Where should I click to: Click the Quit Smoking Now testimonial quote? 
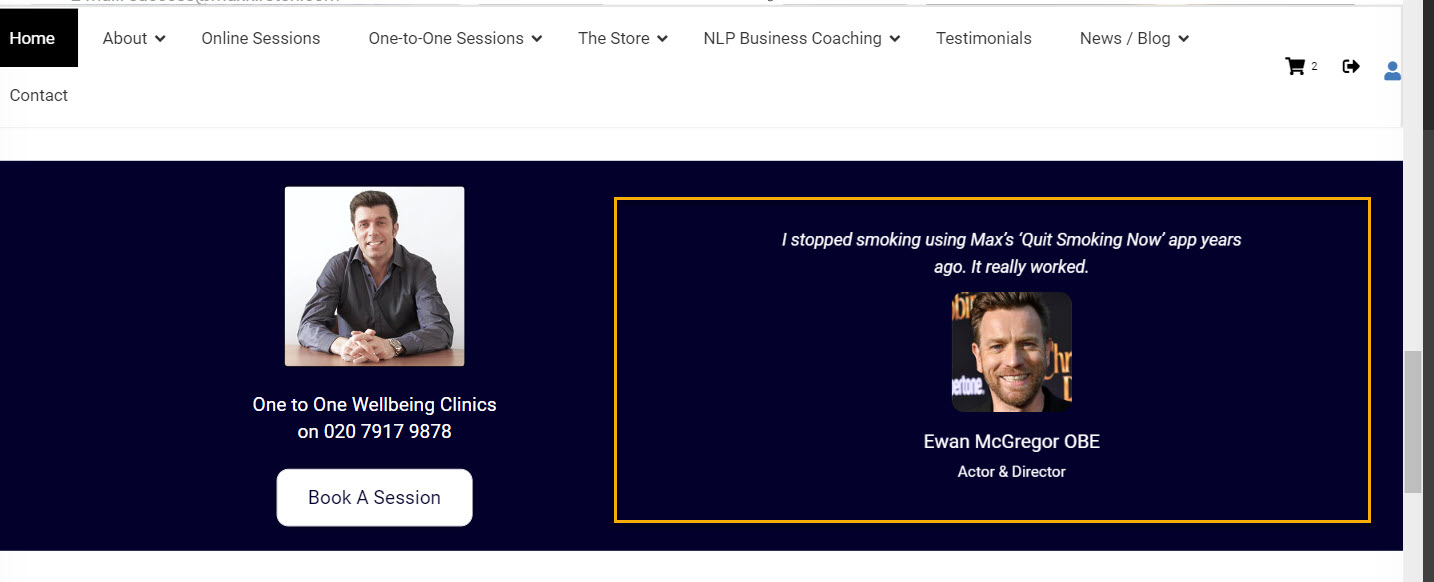tap(1011, 253)
